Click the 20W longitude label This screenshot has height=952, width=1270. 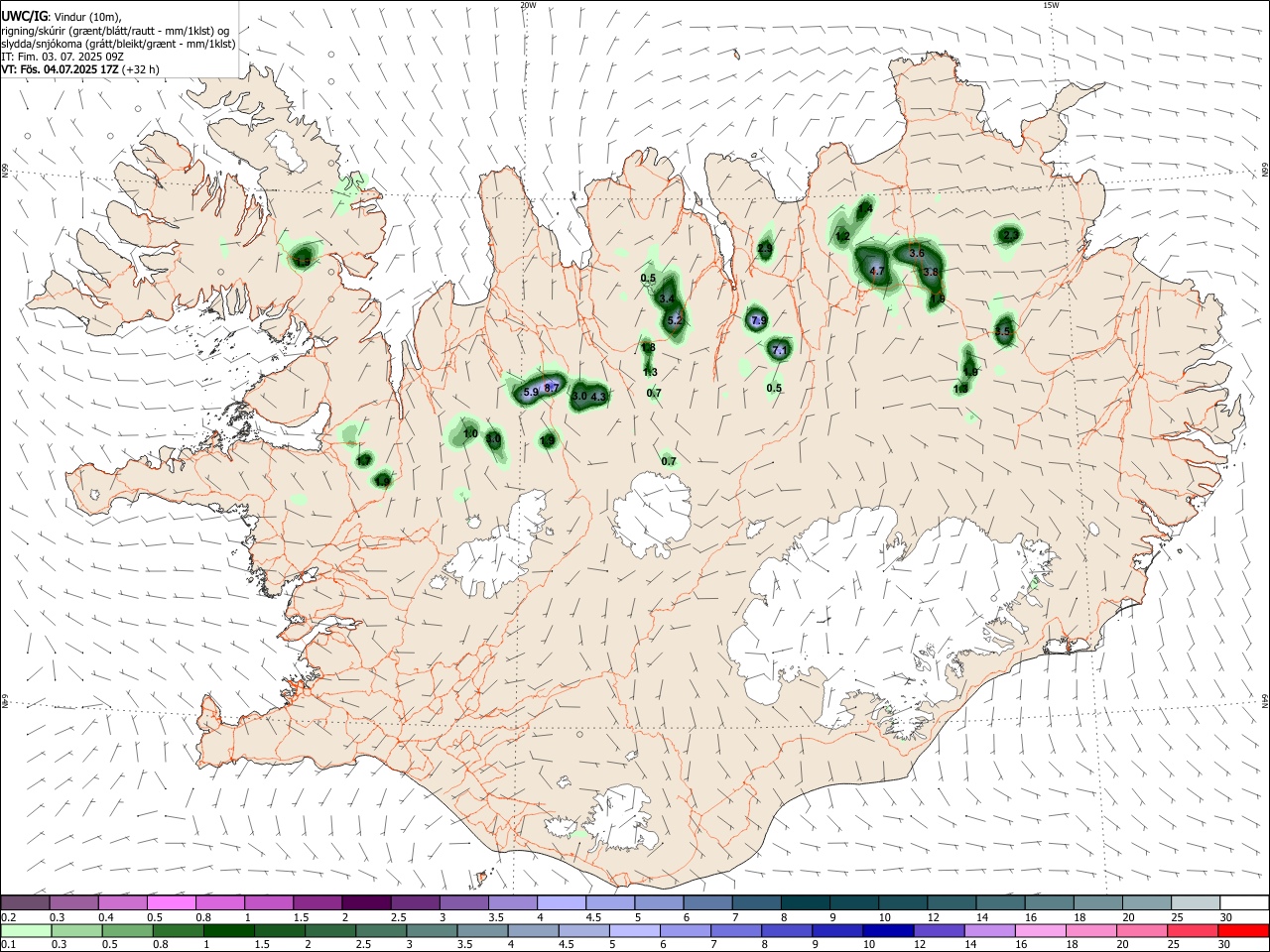(528, 5)
